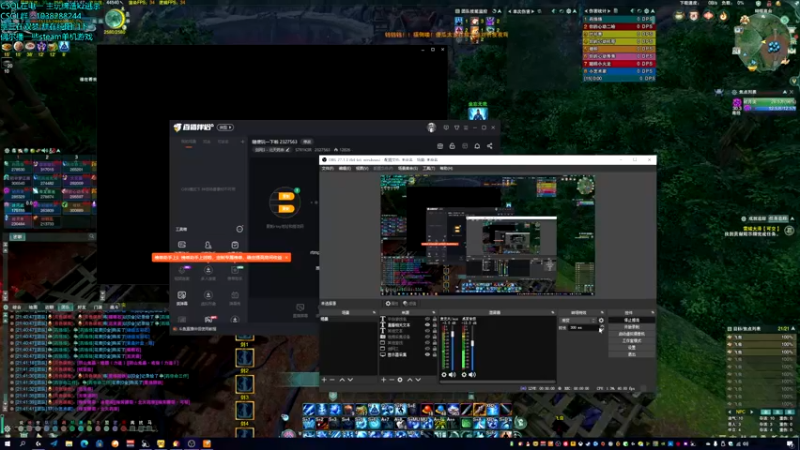Toggle visibility of camera device source row

tap(428, 337)
